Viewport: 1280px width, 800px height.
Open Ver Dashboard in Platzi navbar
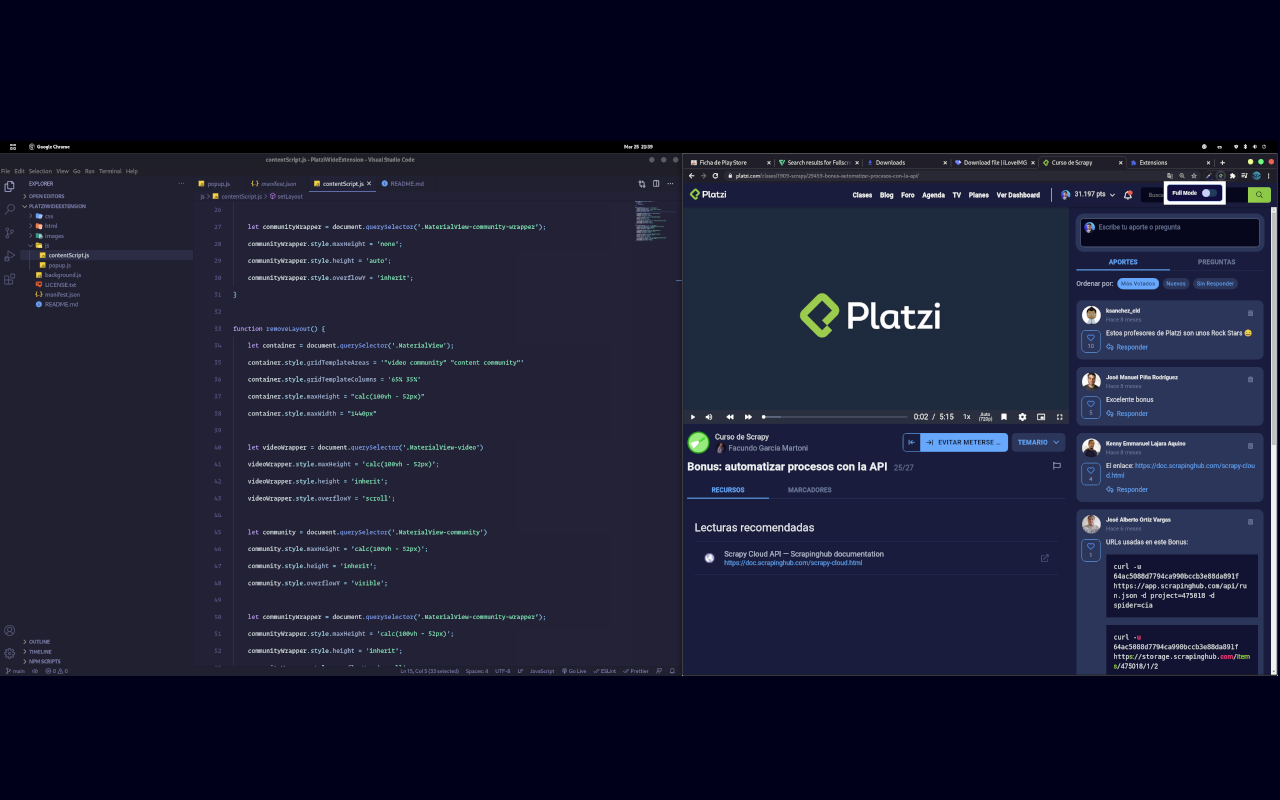click(1018, 195)
